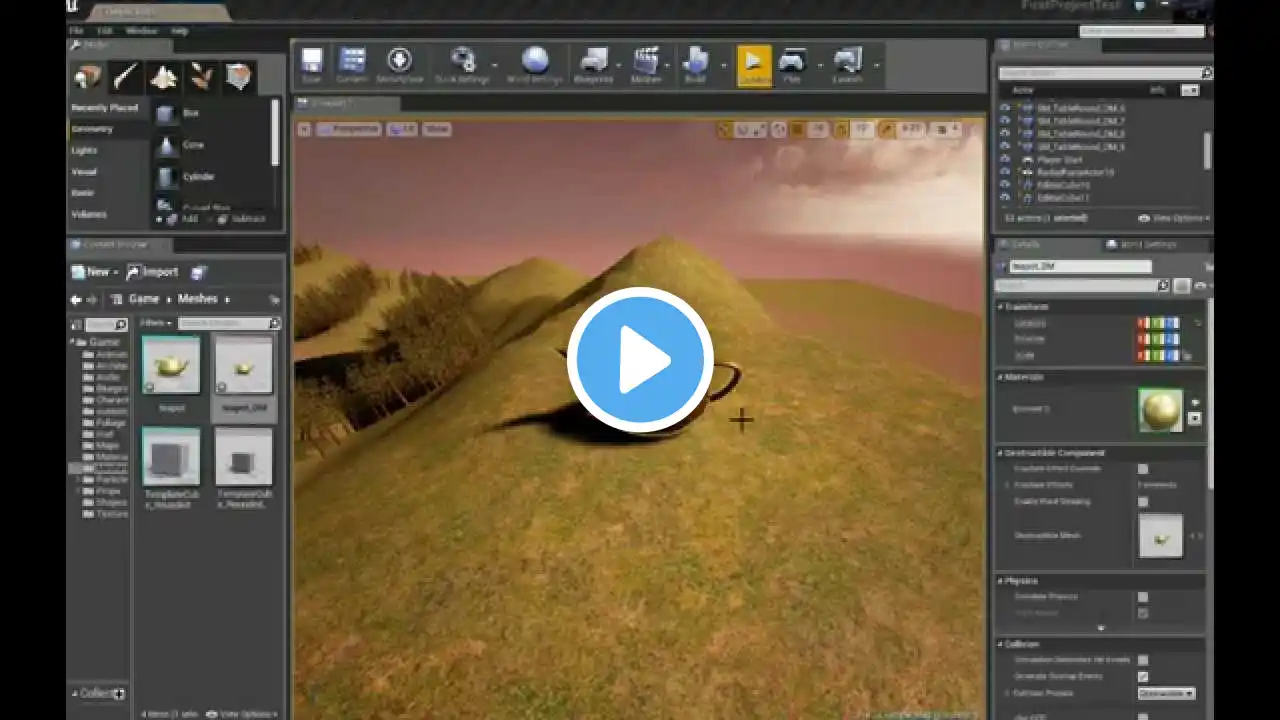Viewport: 1280px width, 720px height.
Task: Click the Matinee clapperboard icon
Action: tap(646, 65)
